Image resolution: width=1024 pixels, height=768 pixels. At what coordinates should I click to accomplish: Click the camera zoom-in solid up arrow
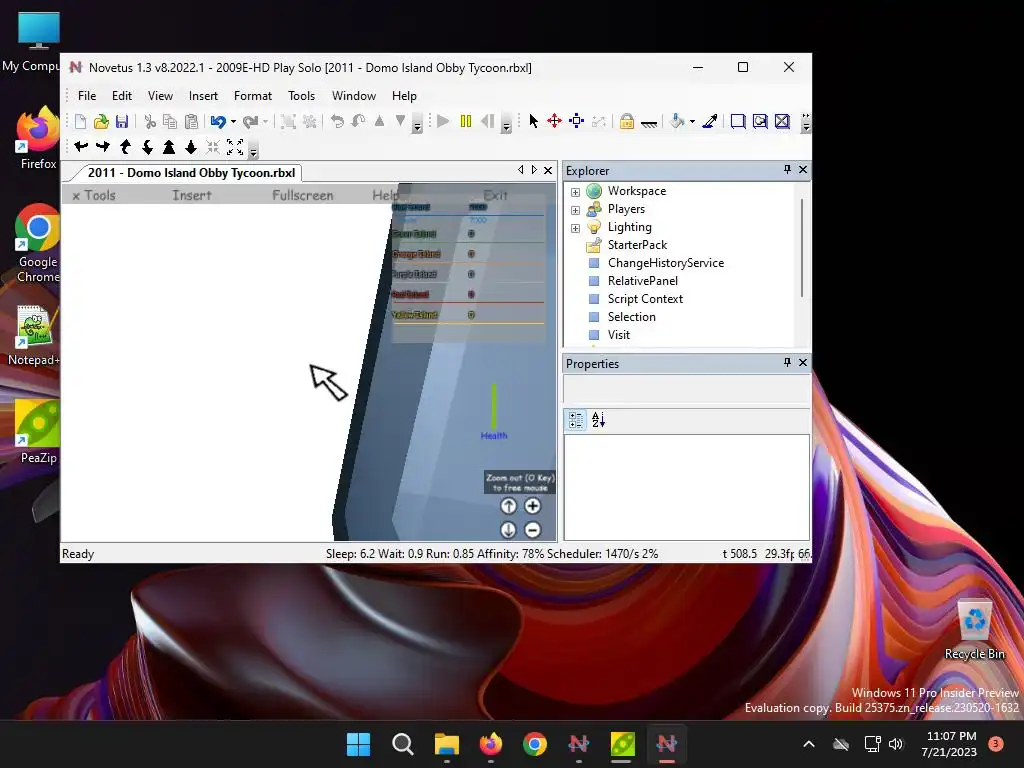click(169, 147)
